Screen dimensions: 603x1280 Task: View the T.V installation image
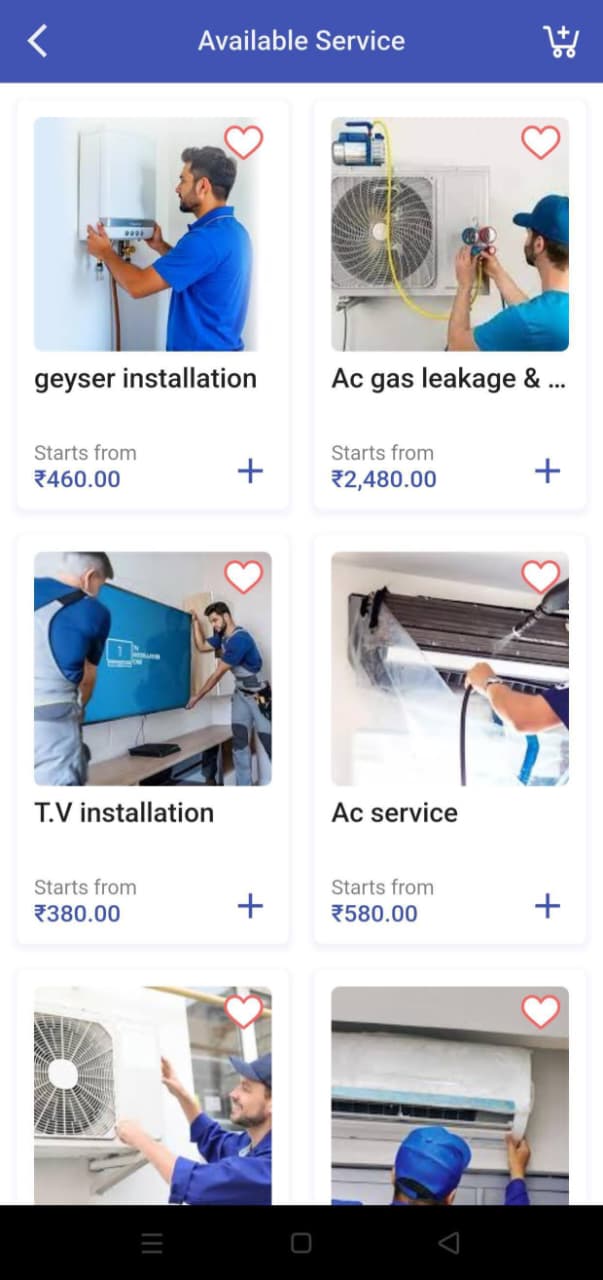point(152,669)
